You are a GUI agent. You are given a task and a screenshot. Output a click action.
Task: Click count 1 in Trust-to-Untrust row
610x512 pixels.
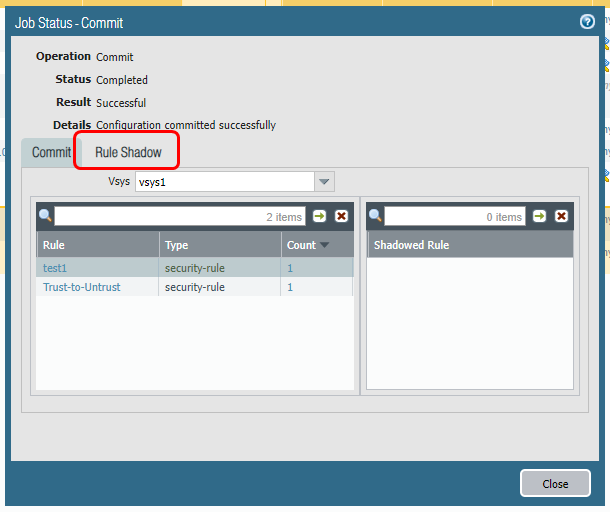click(290, 287)
